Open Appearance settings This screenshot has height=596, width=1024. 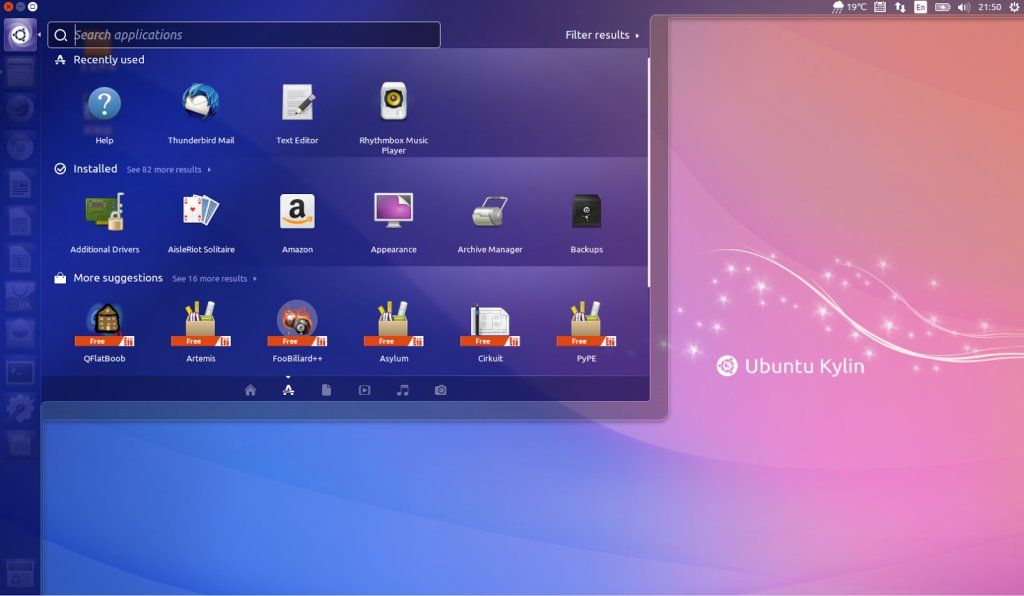point(393,210)
